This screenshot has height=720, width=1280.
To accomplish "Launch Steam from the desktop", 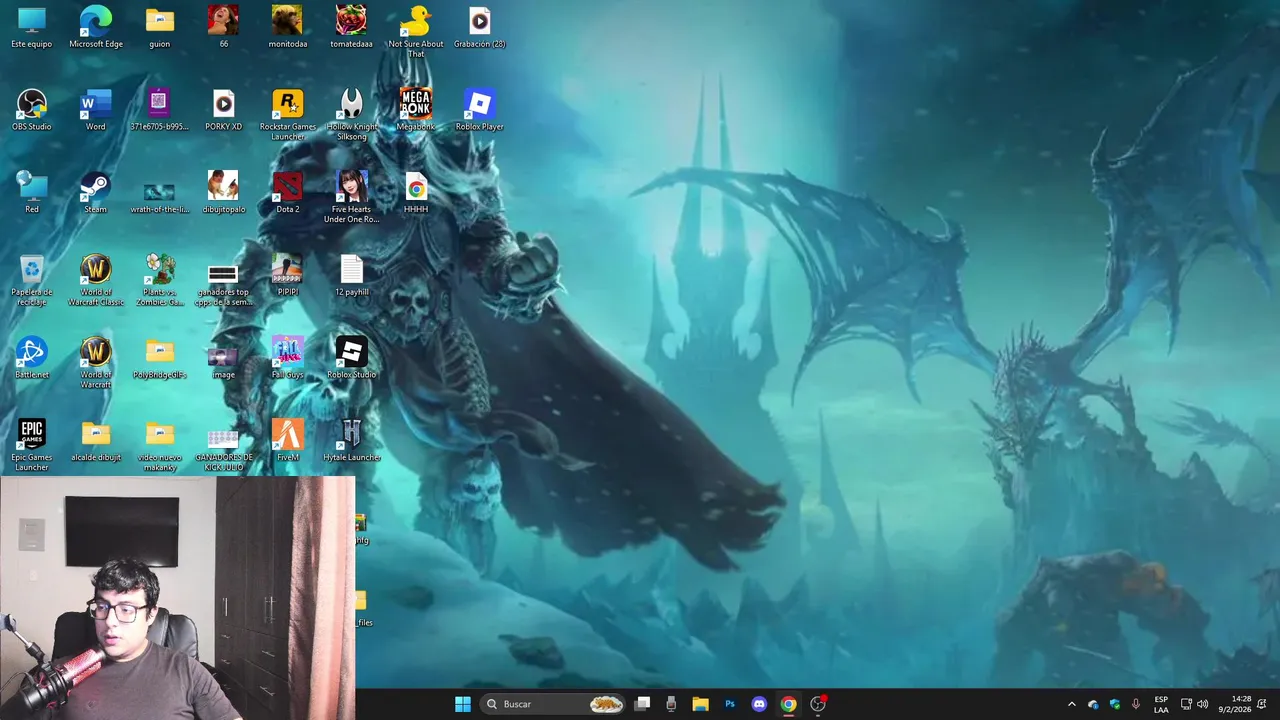I will pos(96,192).
